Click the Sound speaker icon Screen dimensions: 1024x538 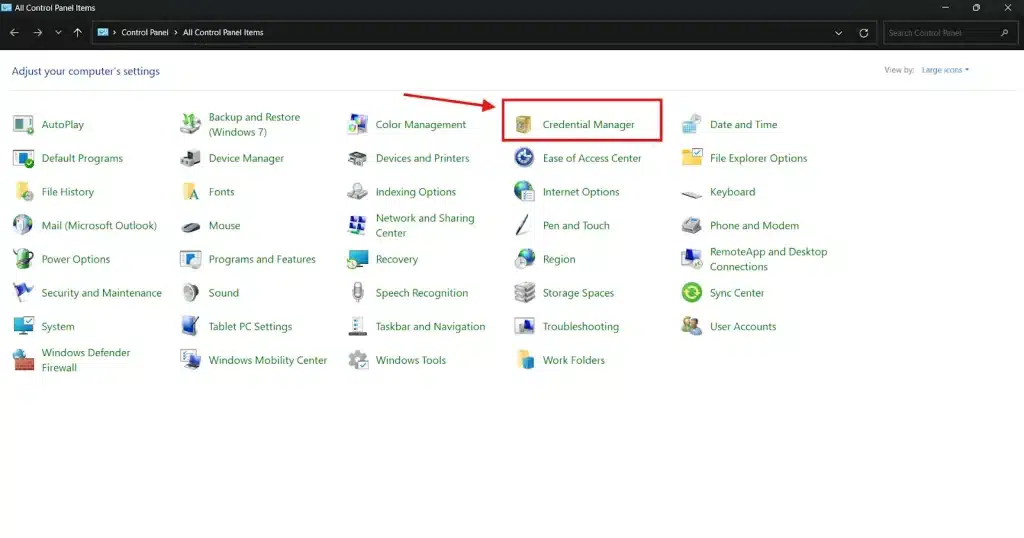(x=191, y=293)
